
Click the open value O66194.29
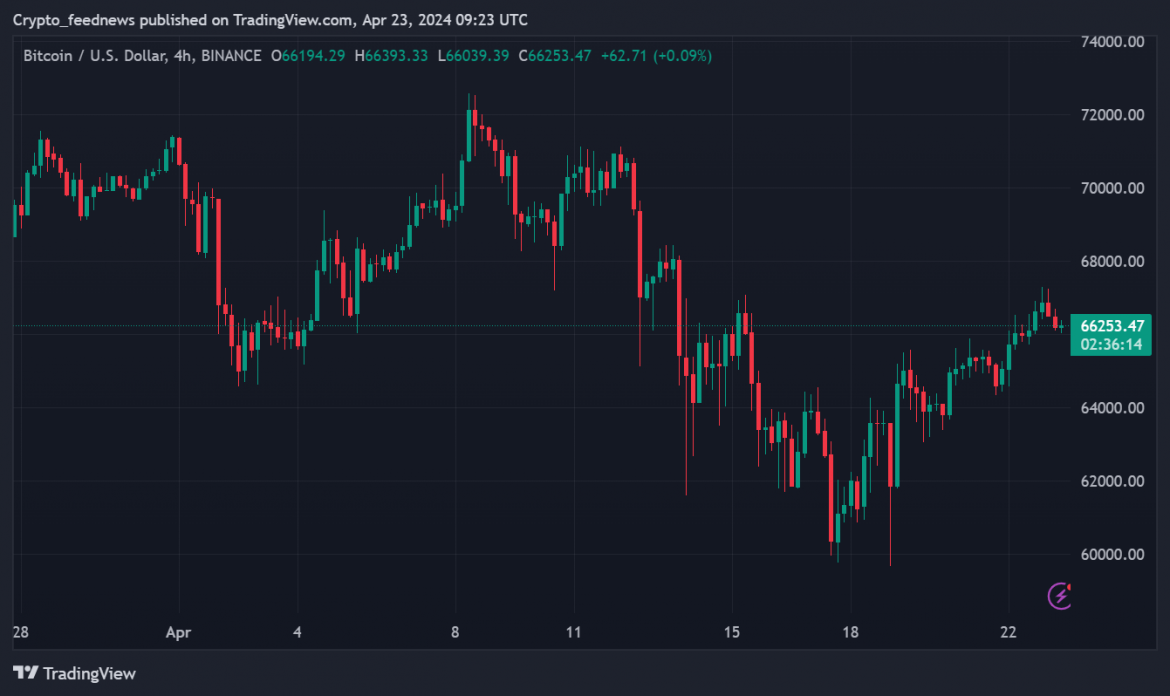point(308,56)
